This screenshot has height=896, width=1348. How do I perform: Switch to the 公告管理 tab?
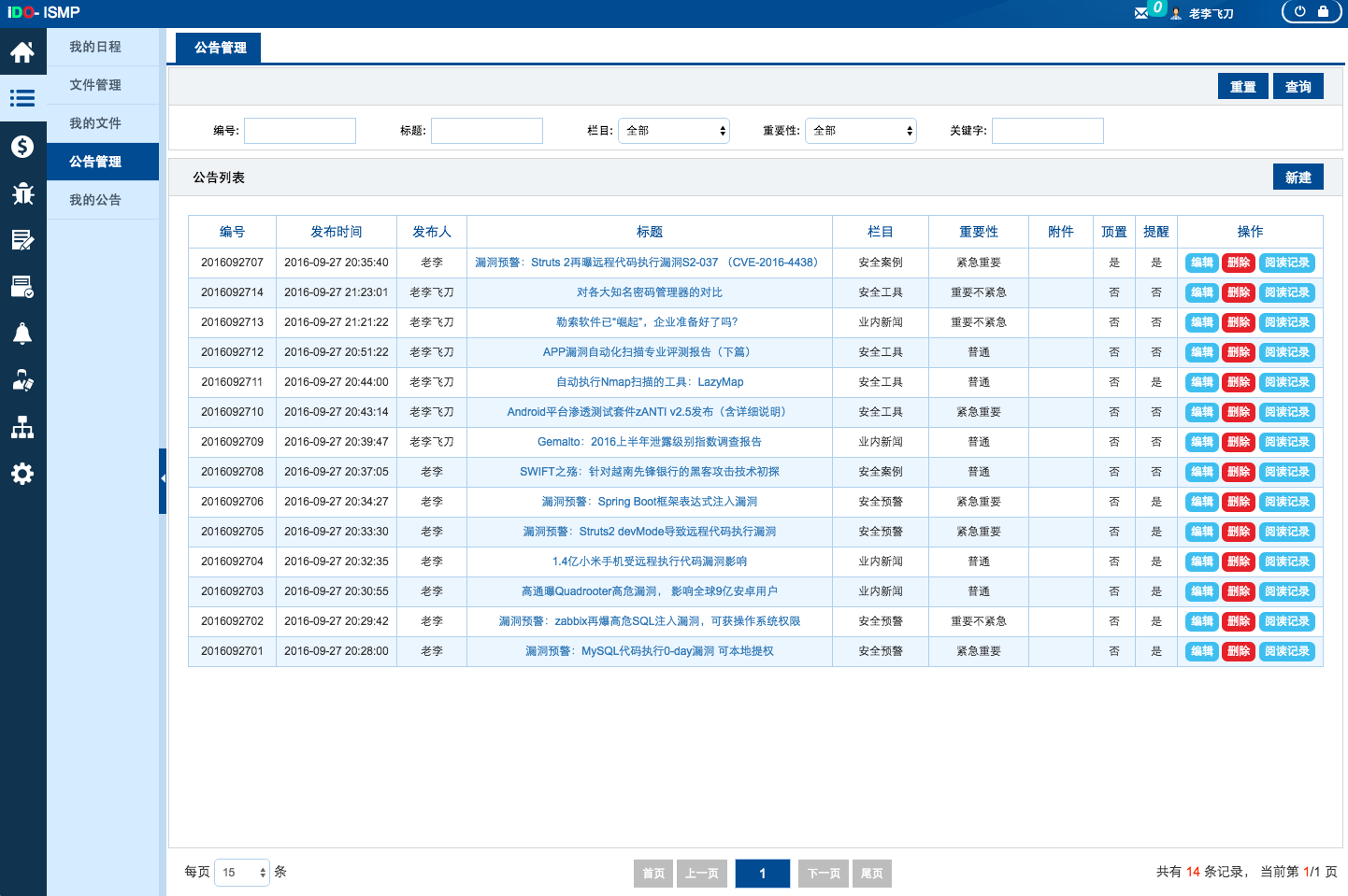pos(220,48)
